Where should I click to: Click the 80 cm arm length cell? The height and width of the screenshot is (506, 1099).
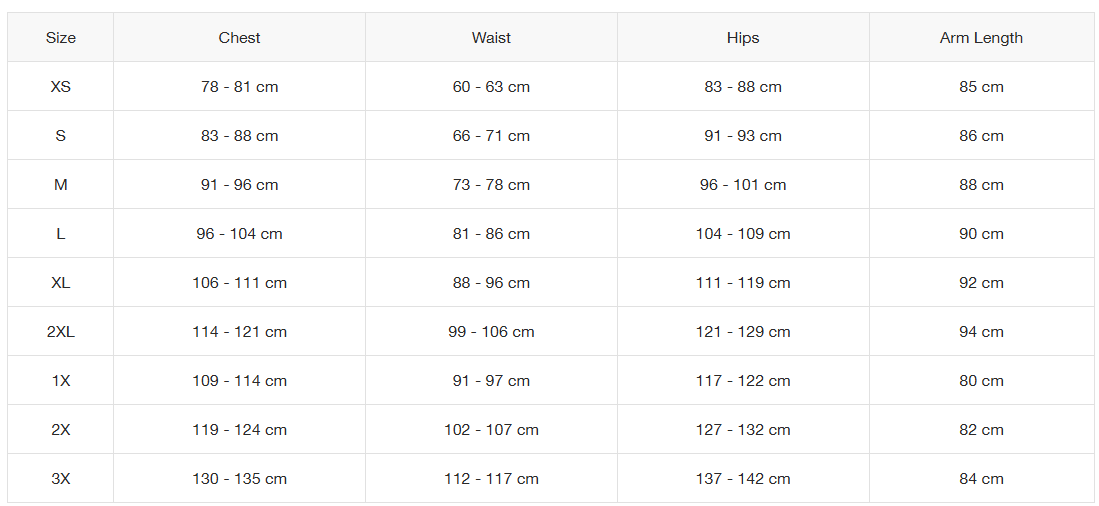[x=981, y=381]
